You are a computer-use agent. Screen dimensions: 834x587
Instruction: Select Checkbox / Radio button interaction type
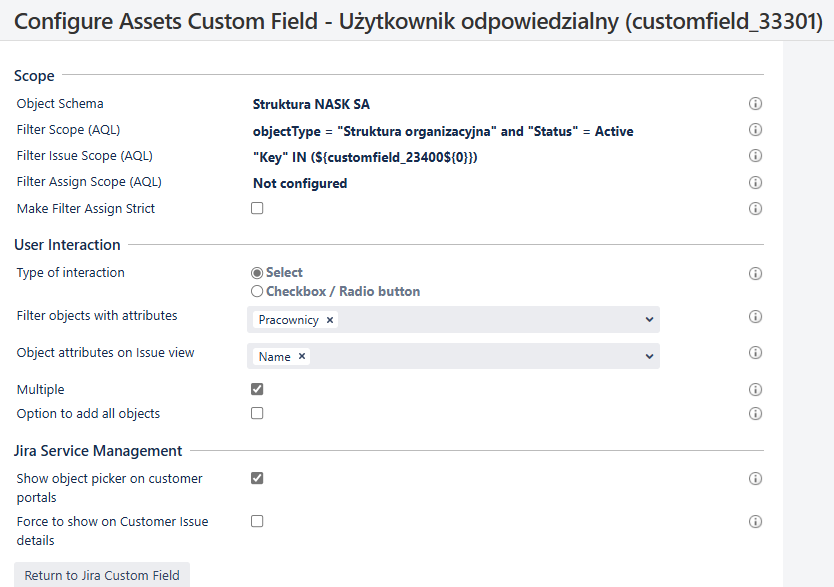coord(257,291)
